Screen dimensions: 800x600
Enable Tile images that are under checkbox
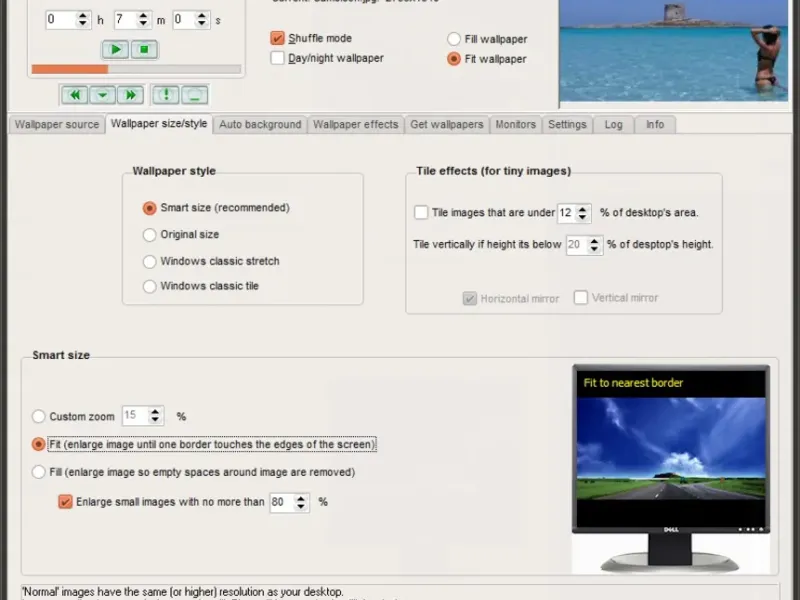click(x=421, y=212)
